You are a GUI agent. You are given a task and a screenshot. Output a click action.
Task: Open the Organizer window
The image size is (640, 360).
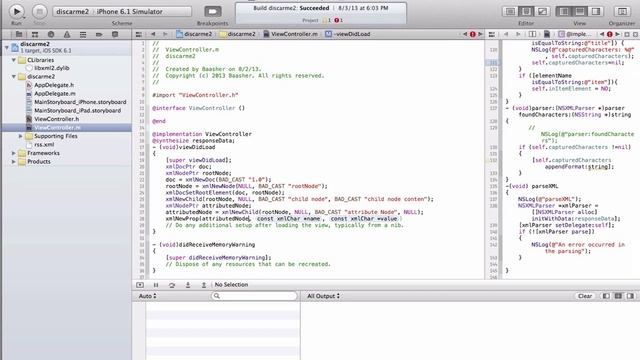pos(622,11)
